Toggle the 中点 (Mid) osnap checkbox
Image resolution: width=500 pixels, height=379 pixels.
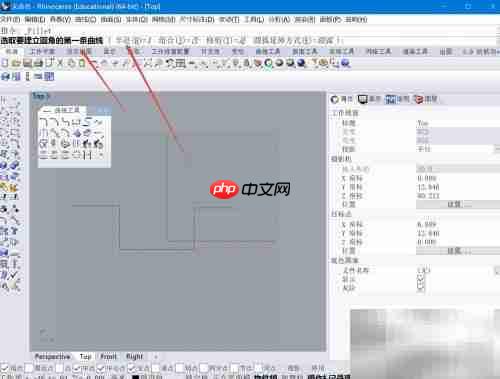coord(76,368)
